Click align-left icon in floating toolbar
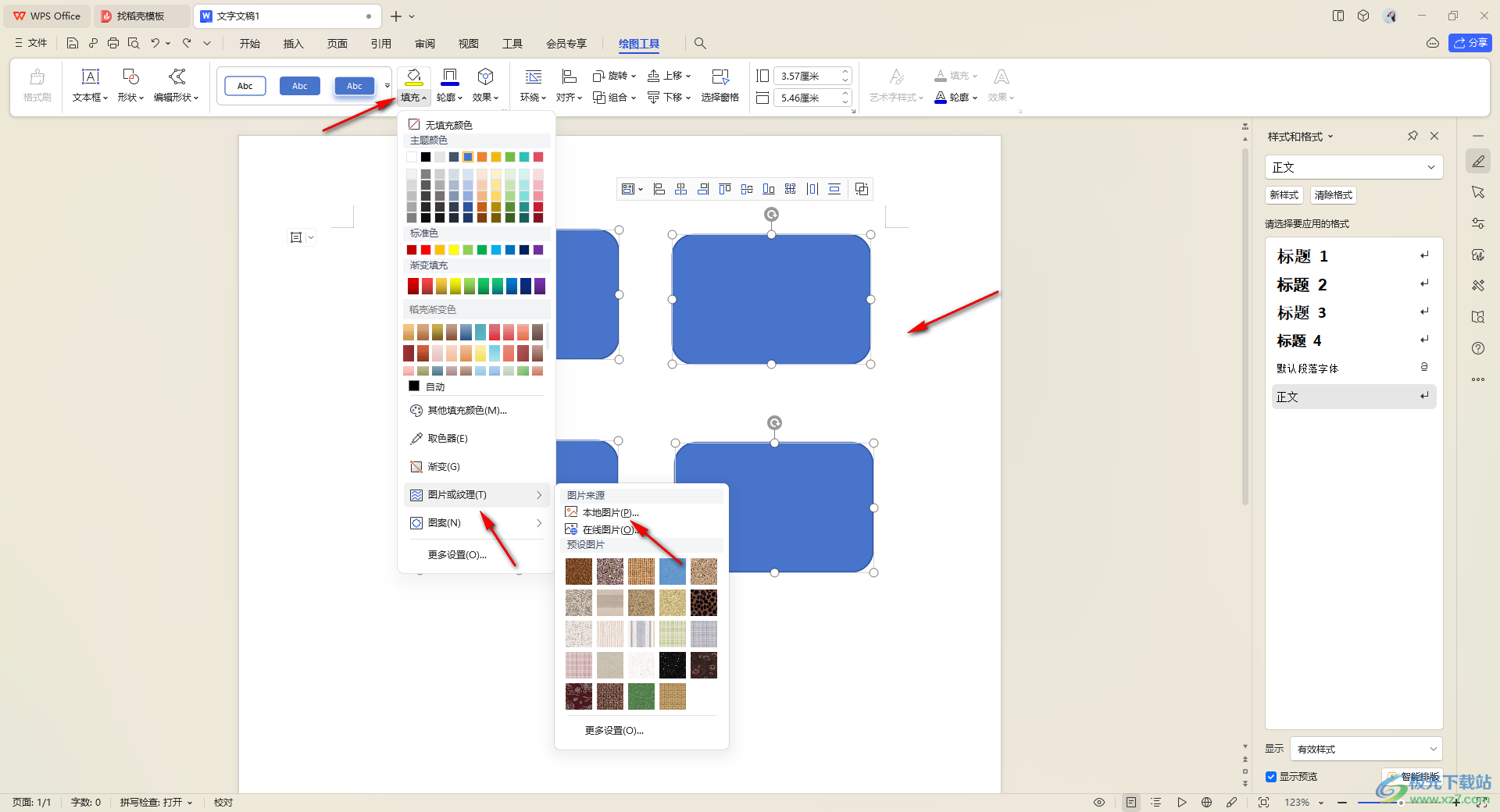The height and width of the screenshot is (812, 1500). [x=659, y=189]
